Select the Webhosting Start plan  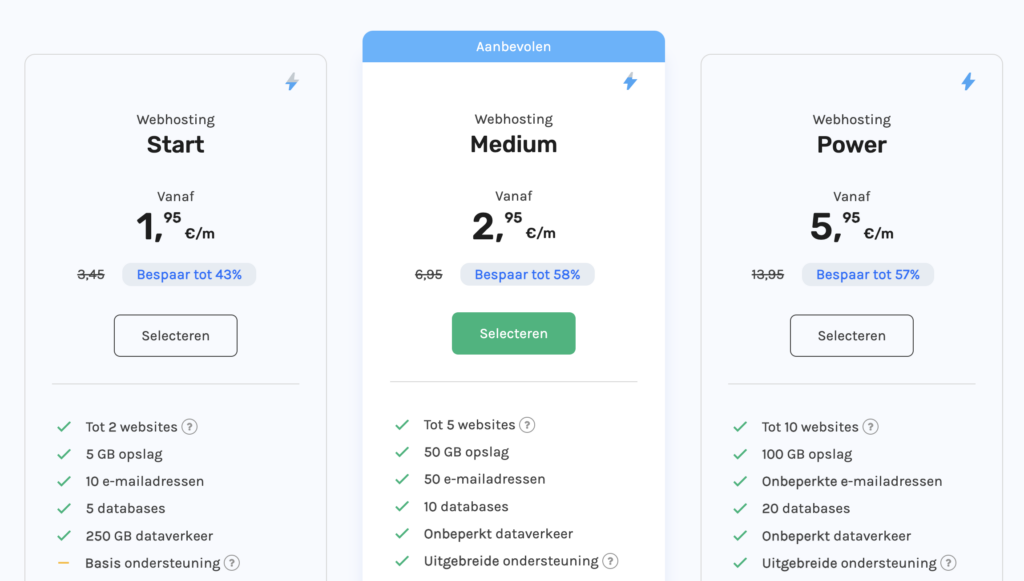coord(175,336)
